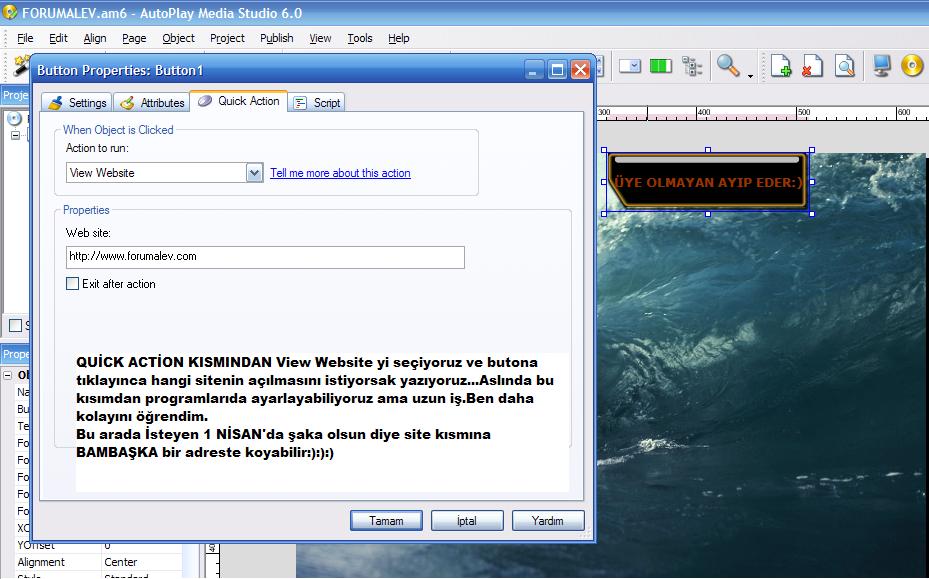Click the Tamam button

(386, 520)
